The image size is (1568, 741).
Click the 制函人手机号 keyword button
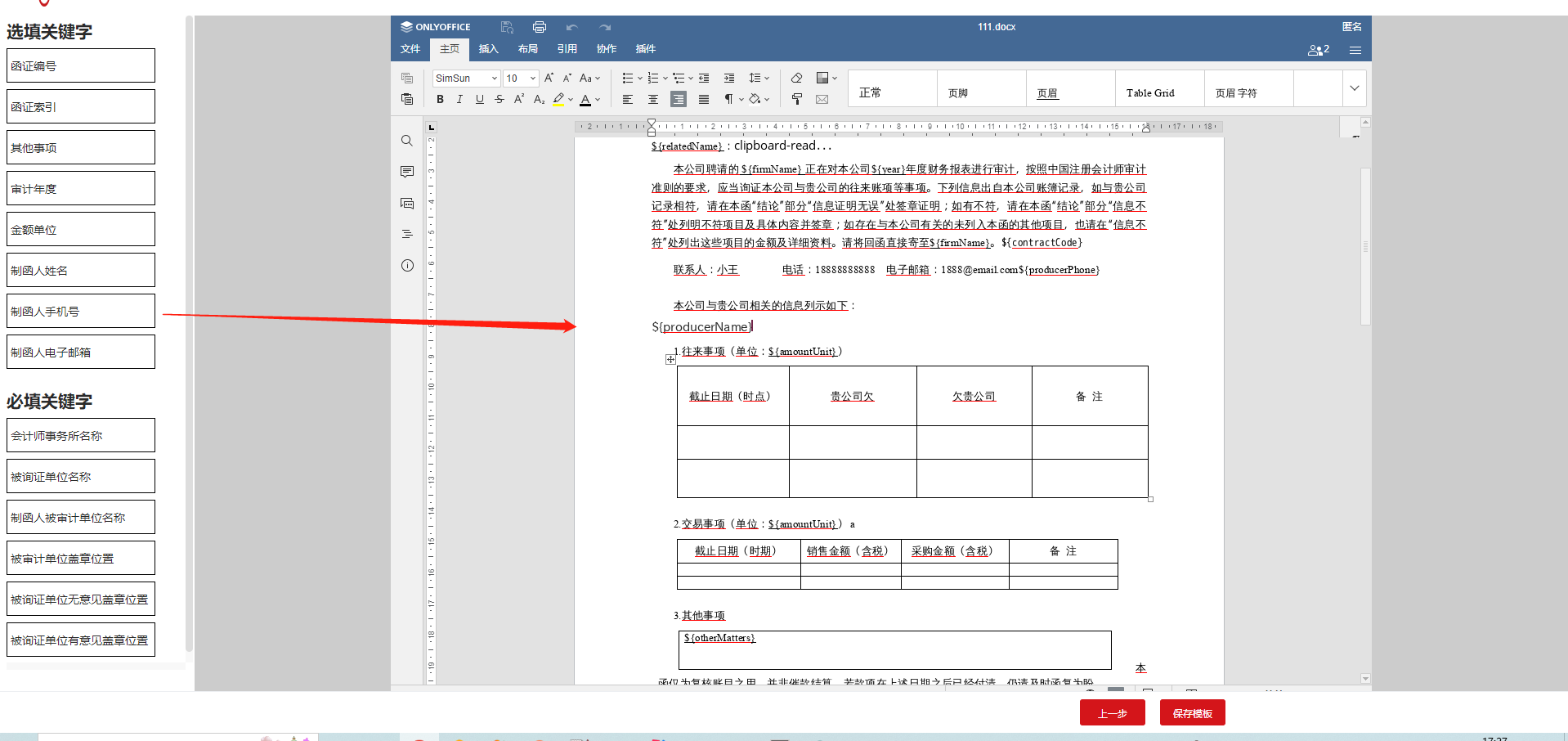[x=79, y=311]
